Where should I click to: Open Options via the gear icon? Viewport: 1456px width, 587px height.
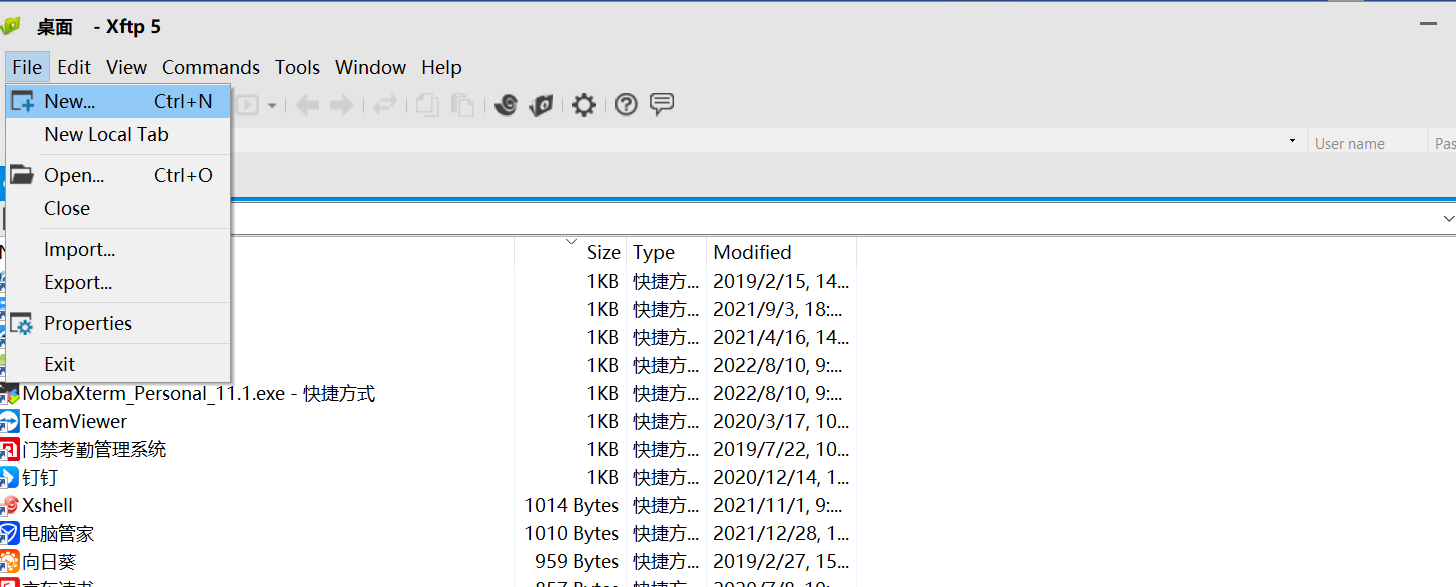coord(584,105)
